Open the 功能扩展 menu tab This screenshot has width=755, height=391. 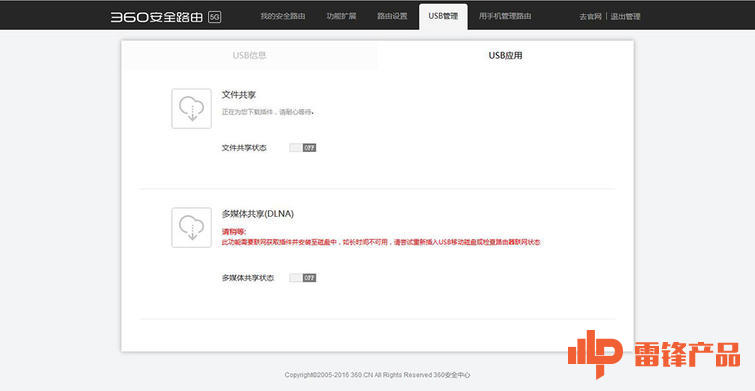tap(341, 16)
